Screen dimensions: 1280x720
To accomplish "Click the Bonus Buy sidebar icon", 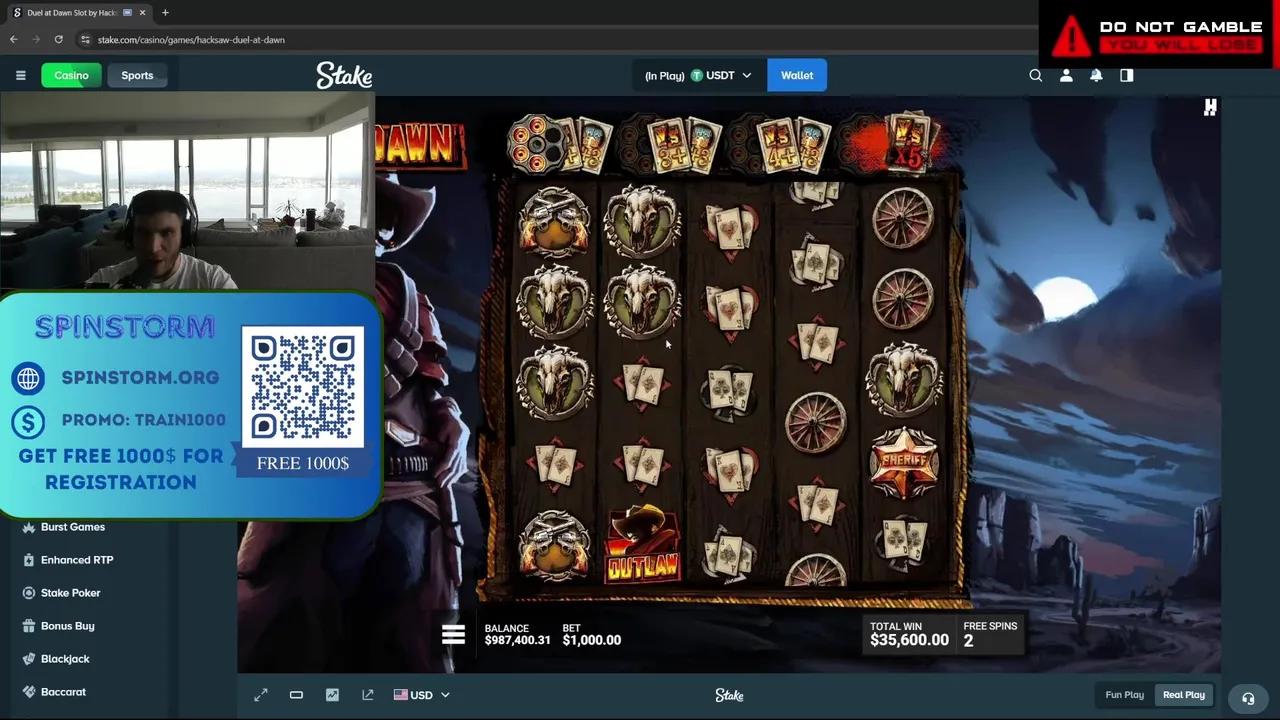I will pos(29,626).
